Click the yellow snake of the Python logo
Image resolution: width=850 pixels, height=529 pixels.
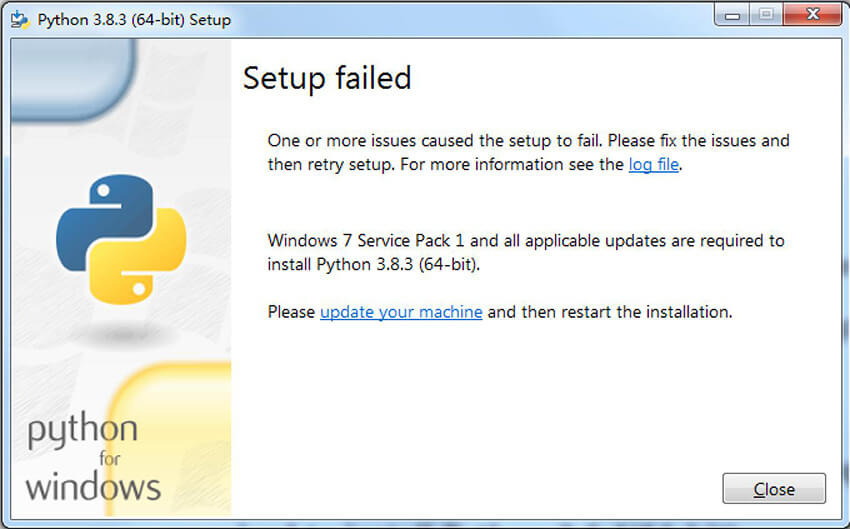click(x=148, y=262)
